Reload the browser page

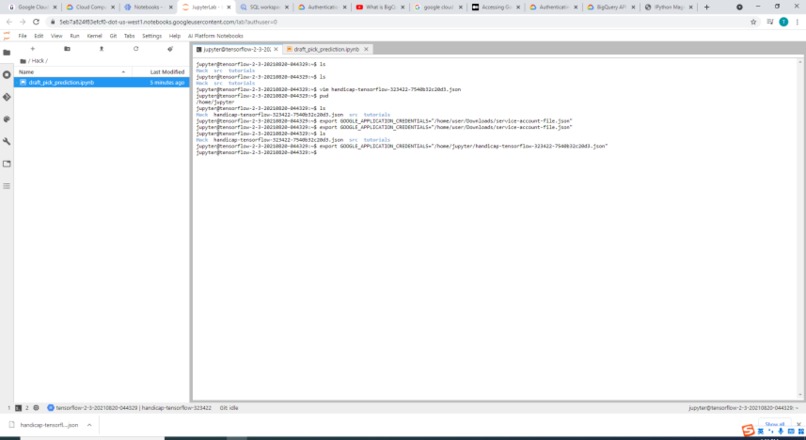[x=36, y=22]
